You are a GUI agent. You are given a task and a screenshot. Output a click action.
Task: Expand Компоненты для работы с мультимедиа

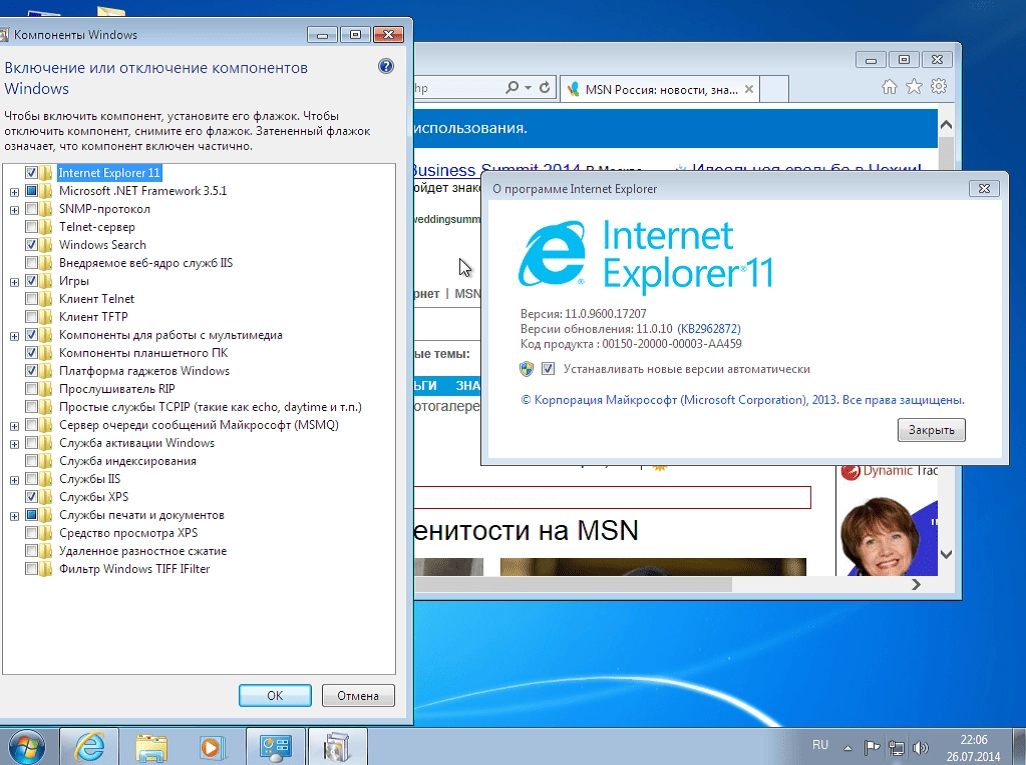14,336
